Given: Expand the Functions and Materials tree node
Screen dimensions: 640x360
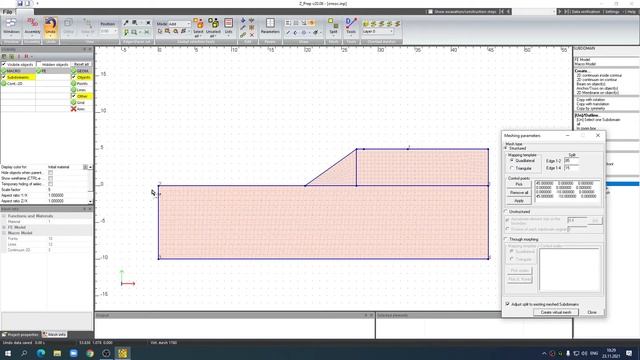Looking at the screenshot, I should [x=4, y=216].
